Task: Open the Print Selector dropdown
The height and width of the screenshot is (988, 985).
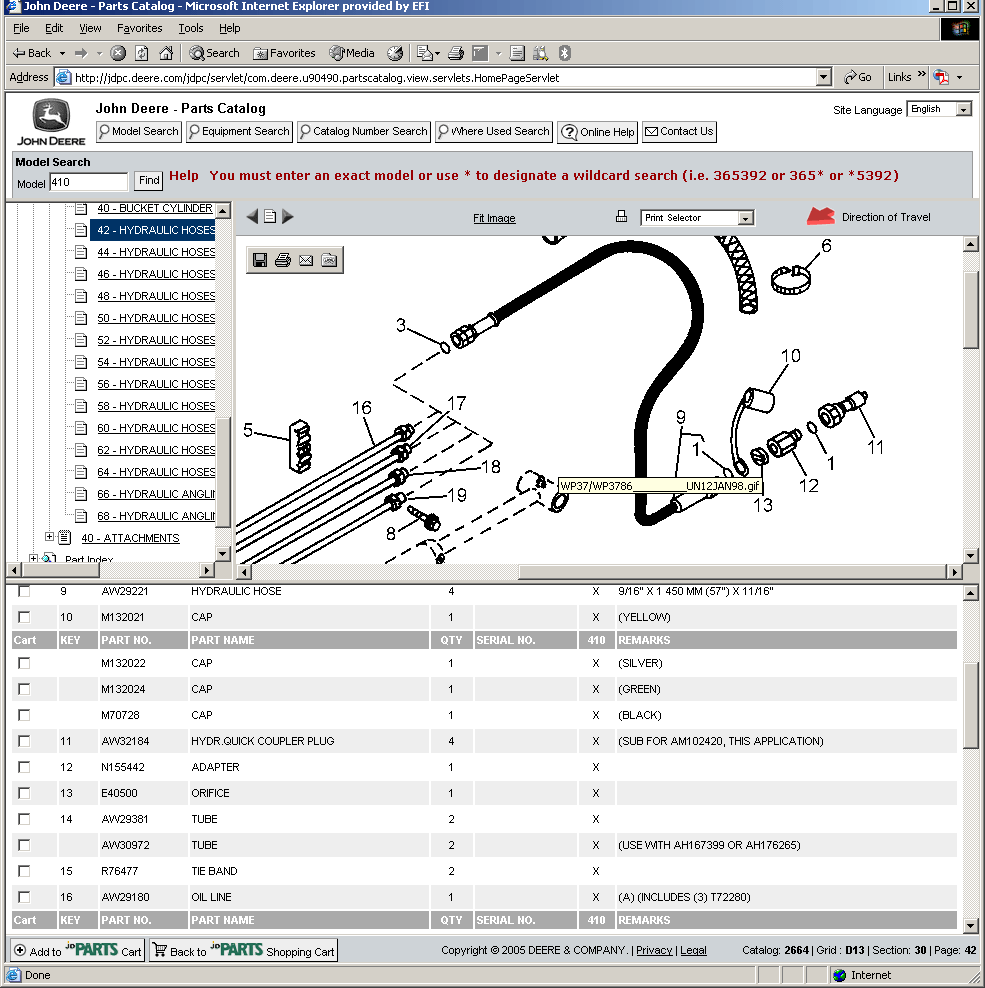Action: pyautogui.click(x=744, y=218)
